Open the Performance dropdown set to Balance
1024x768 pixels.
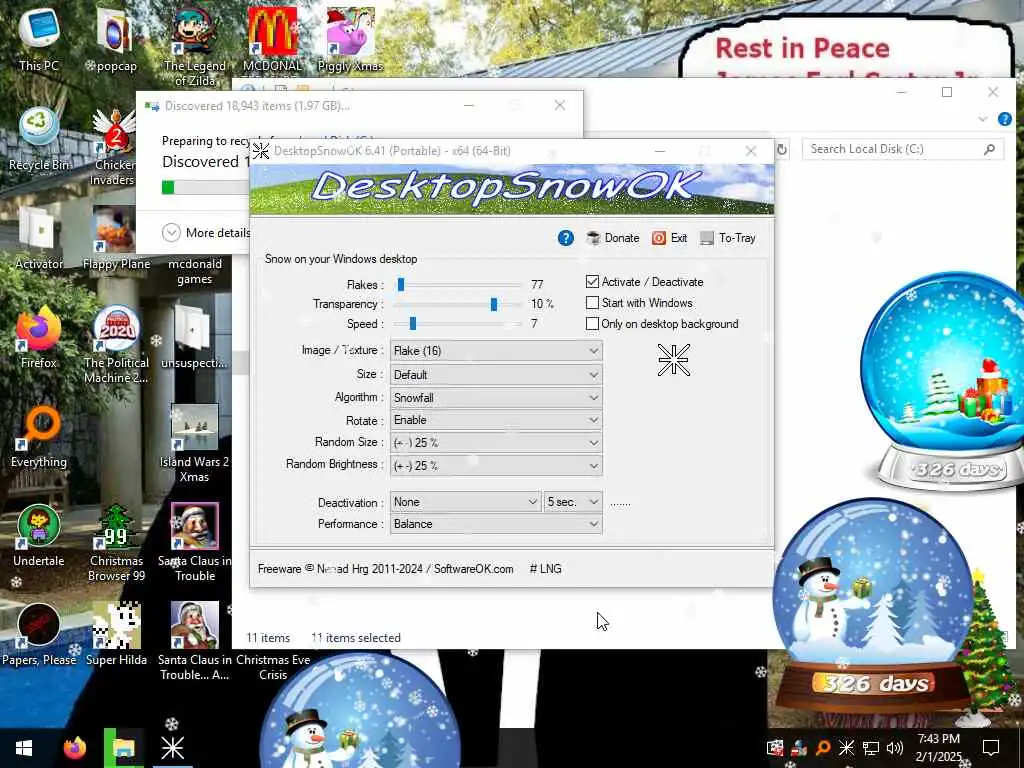pyautogui.click(x=496, y=524)
